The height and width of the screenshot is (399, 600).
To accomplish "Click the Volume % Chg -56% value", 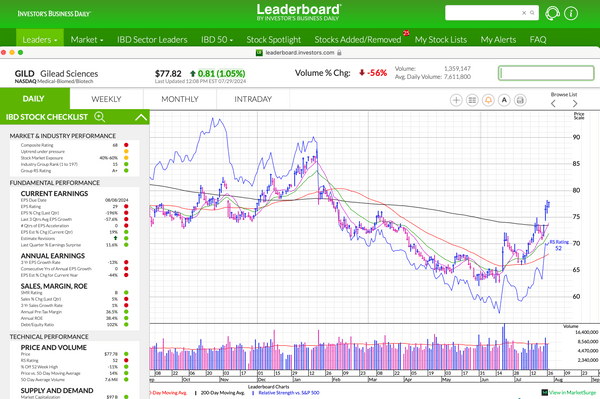I will click(373, 73).
